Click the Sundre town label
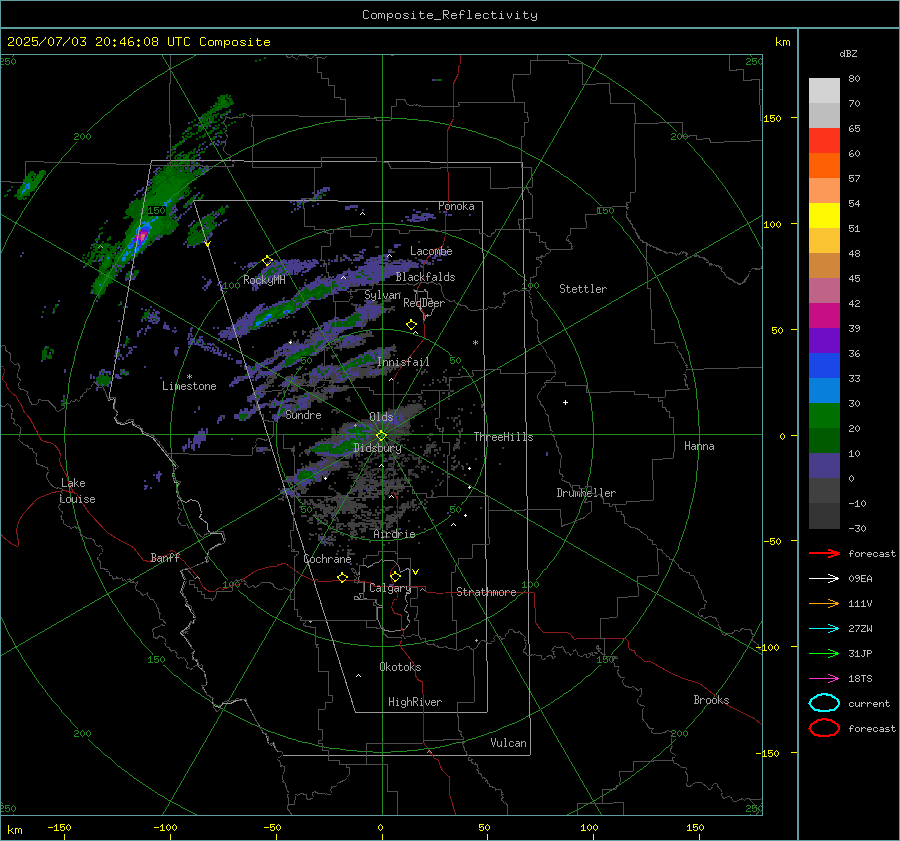900x841 pixels. tap(303, 414)
